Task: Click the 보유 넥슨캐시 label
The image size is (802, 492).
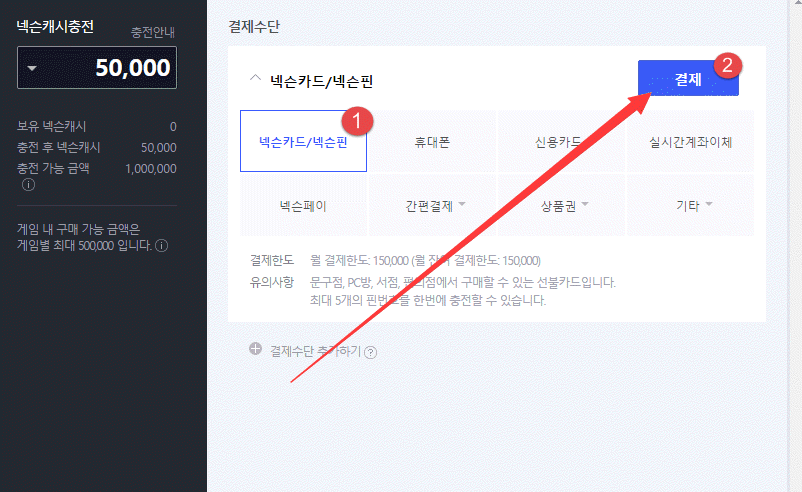Action: tap(51, 126)
